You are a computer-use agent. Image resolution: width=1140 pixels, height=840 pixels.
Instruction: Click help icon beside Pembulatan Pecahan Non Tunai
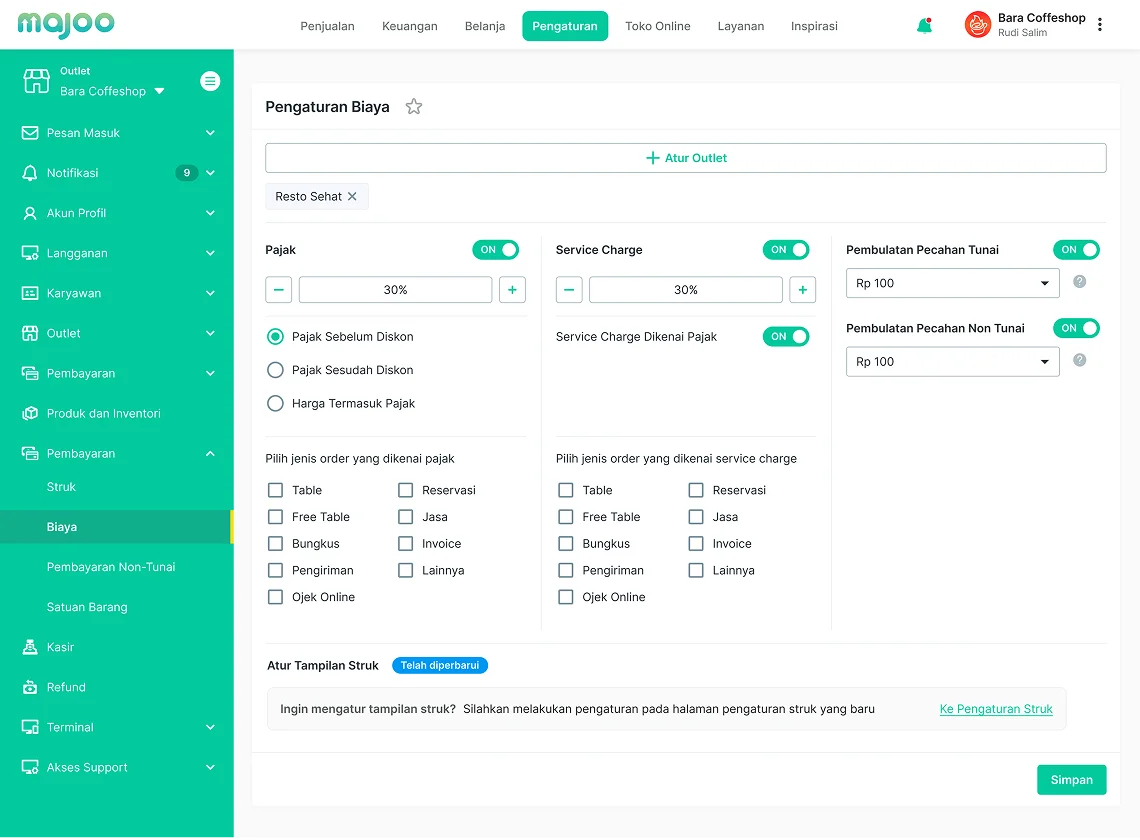(1079, 360)
